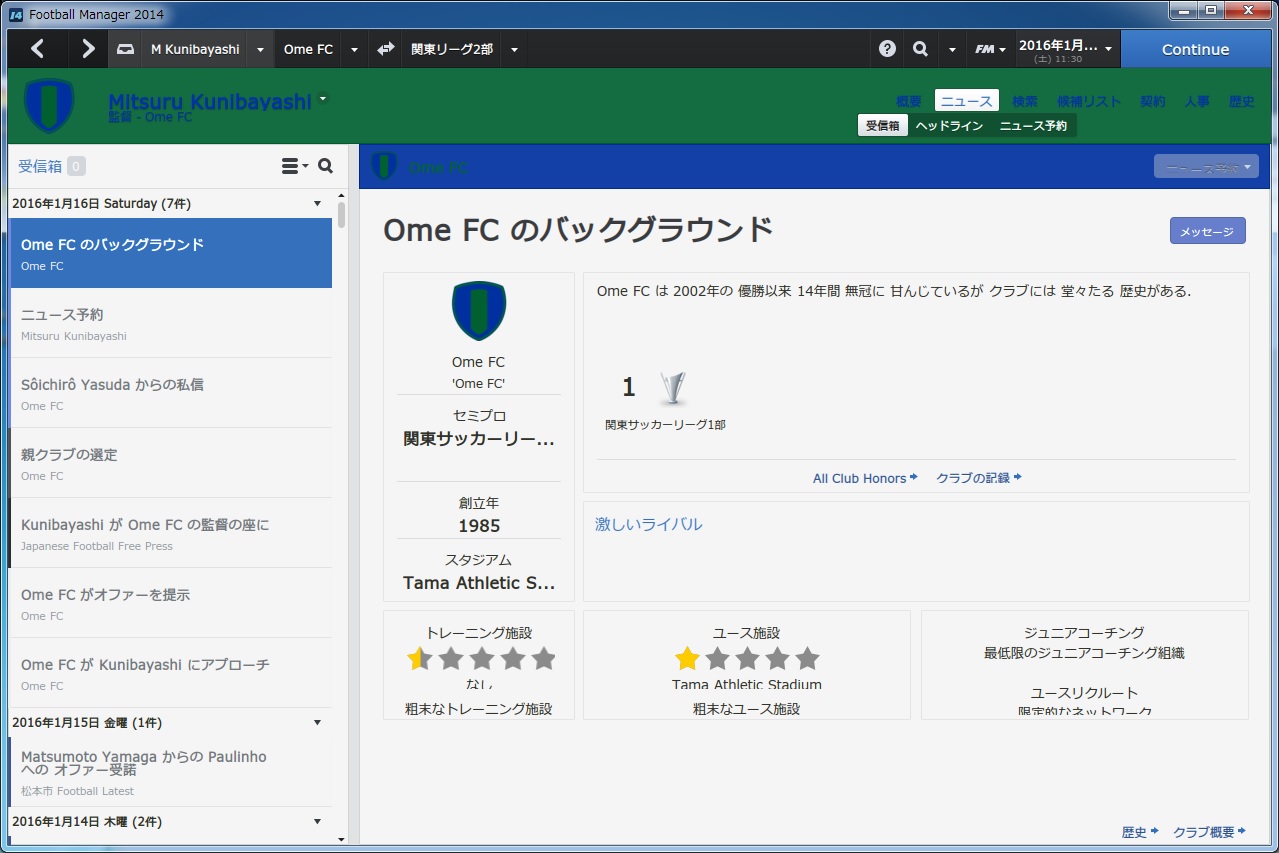This screenshot has width=1279, height=853.
Task: Open the help question mark icon
Action: [x=887, y=49]
